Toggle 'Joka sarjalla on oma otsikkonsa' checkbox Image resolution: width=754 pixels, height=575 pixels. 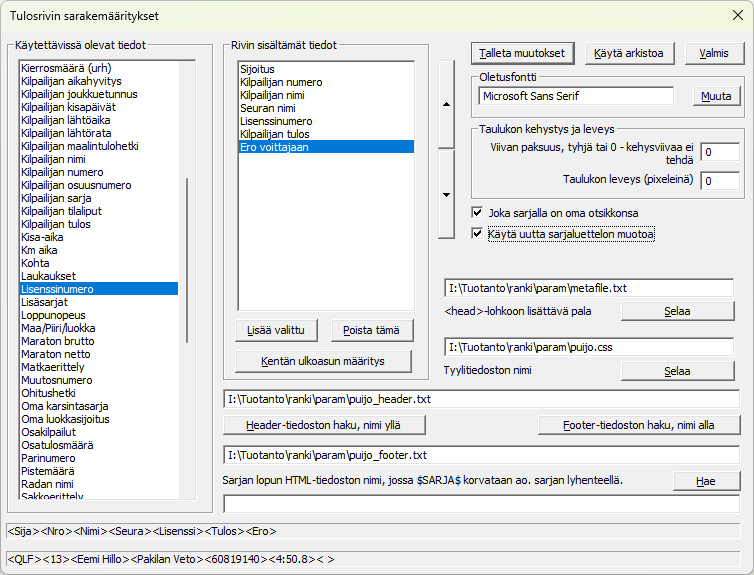478,213
